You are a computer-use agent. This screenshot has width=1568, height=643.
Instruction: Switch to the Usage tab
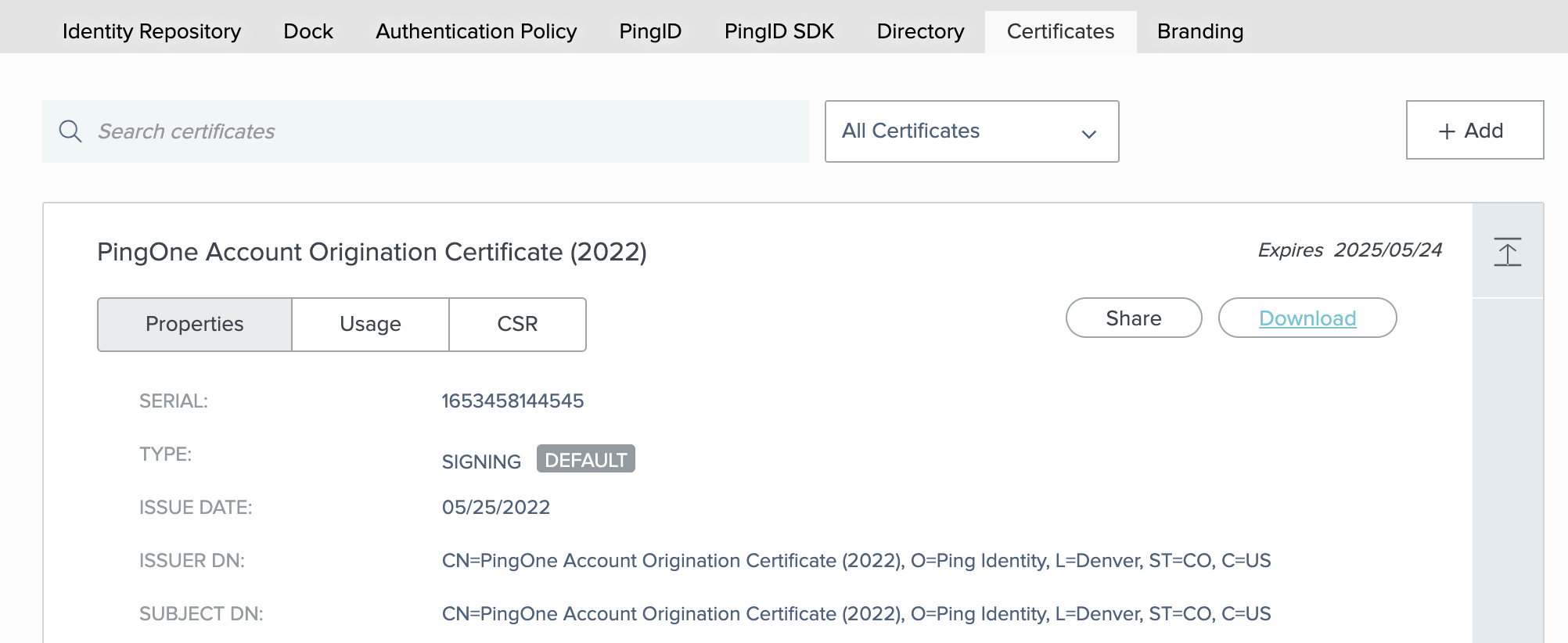370,324
